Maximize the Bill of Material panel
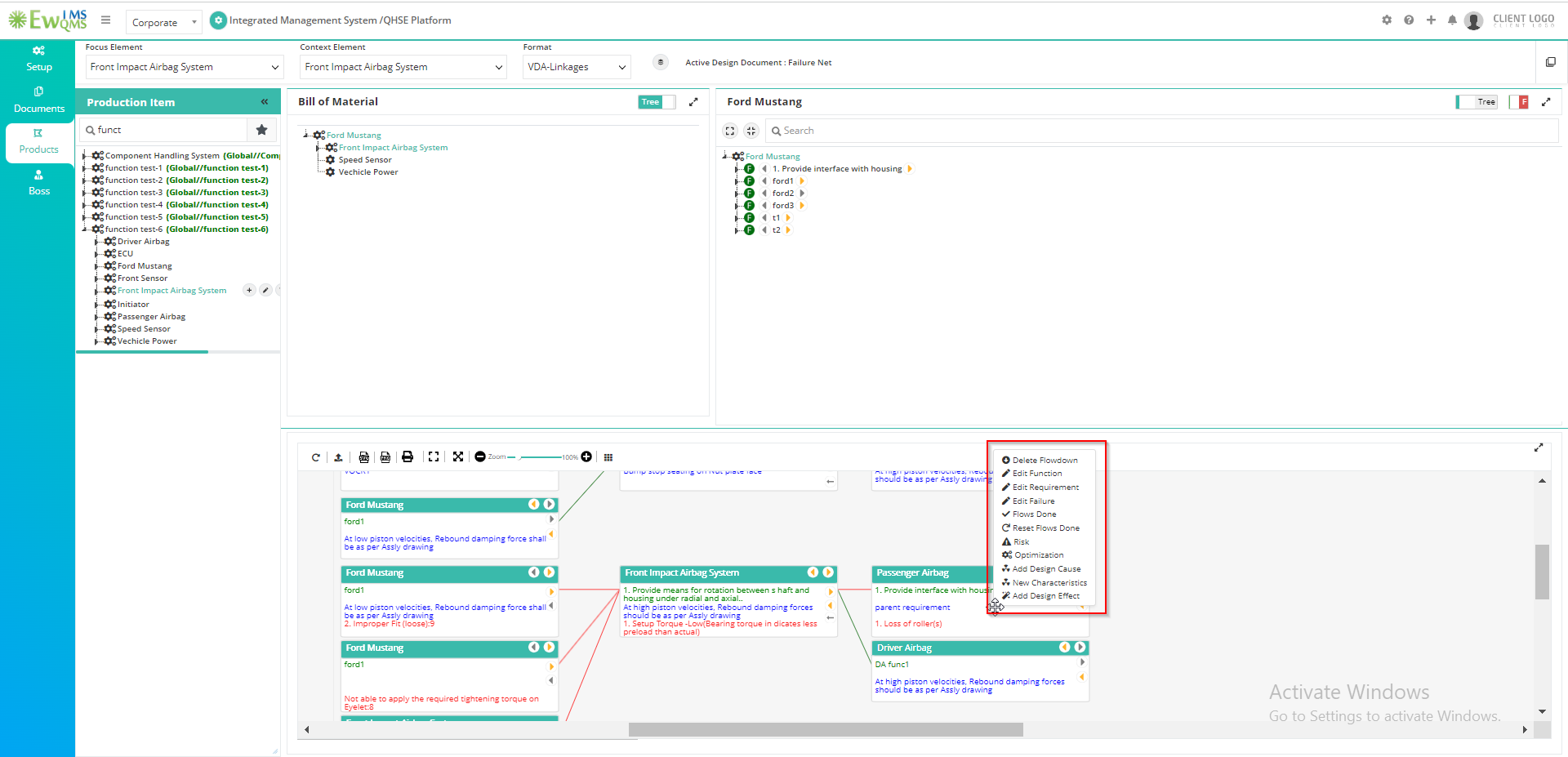This screenshot has width=1568, height=757. tap(693, 102)
